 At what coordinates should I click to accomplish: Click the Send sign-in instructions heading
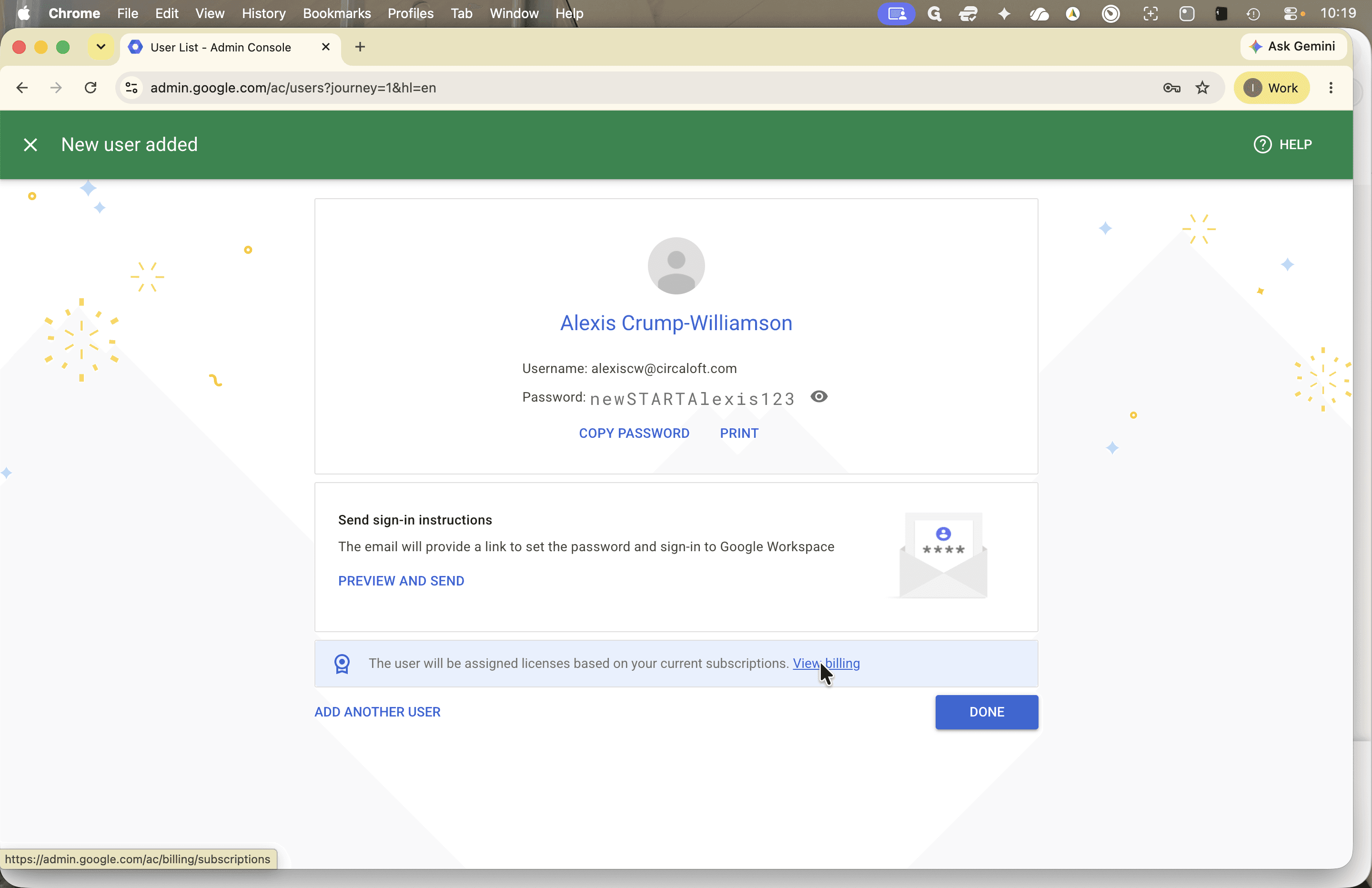point(415,520)
